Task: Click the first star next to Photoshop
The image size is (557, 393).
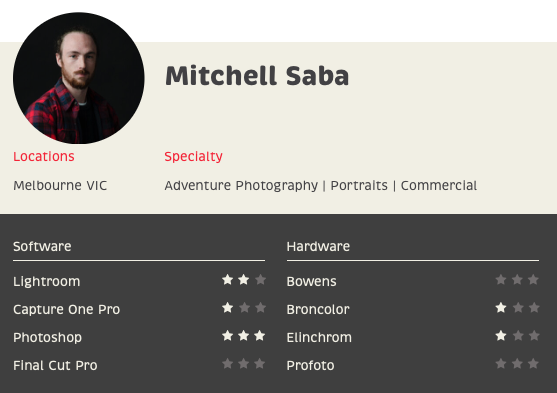Action: (x=227, y=335)
